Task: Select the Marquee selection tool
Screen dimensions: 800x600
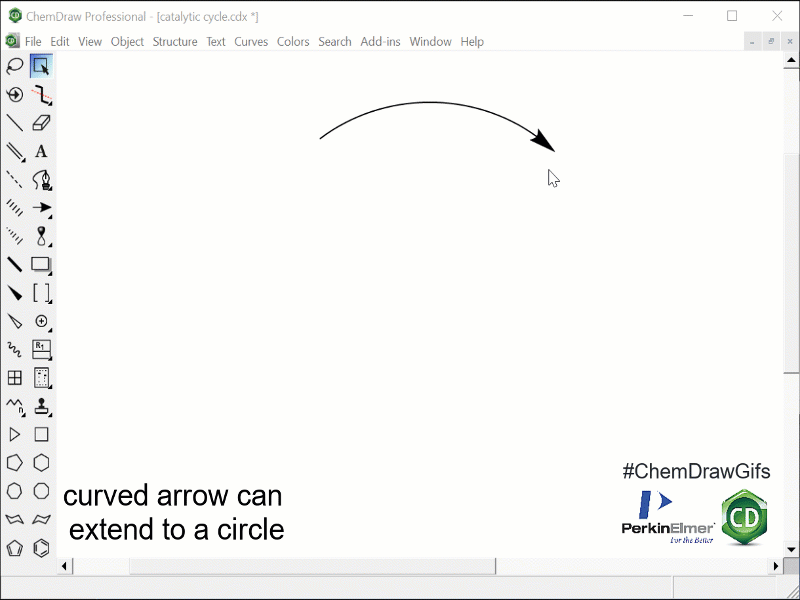Action: [41, 66]
